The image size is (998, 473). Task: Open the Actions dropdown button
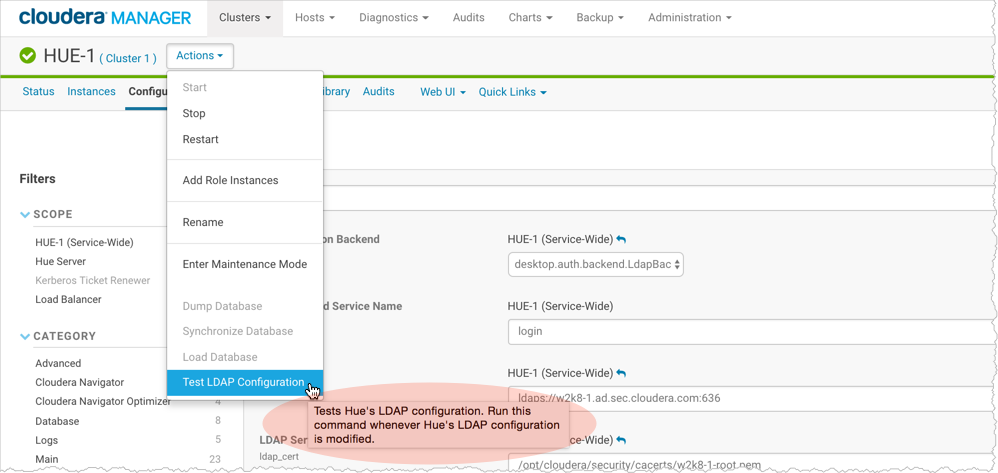pyautogui.click(x=200, y=56)
